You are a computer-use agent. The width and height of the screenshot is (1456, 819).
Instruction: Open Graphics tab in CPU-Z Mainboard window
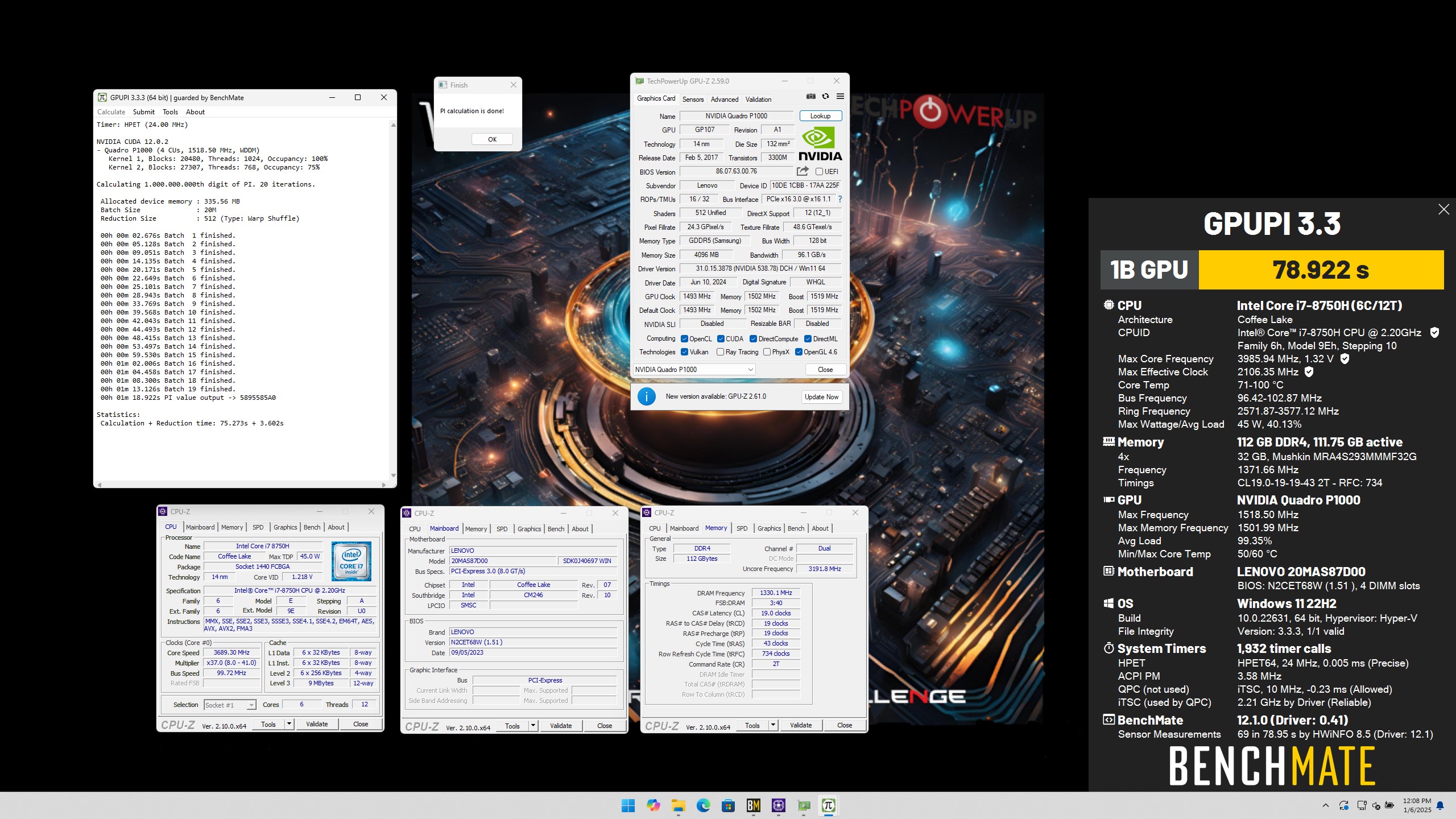click(x=529, y=529)
